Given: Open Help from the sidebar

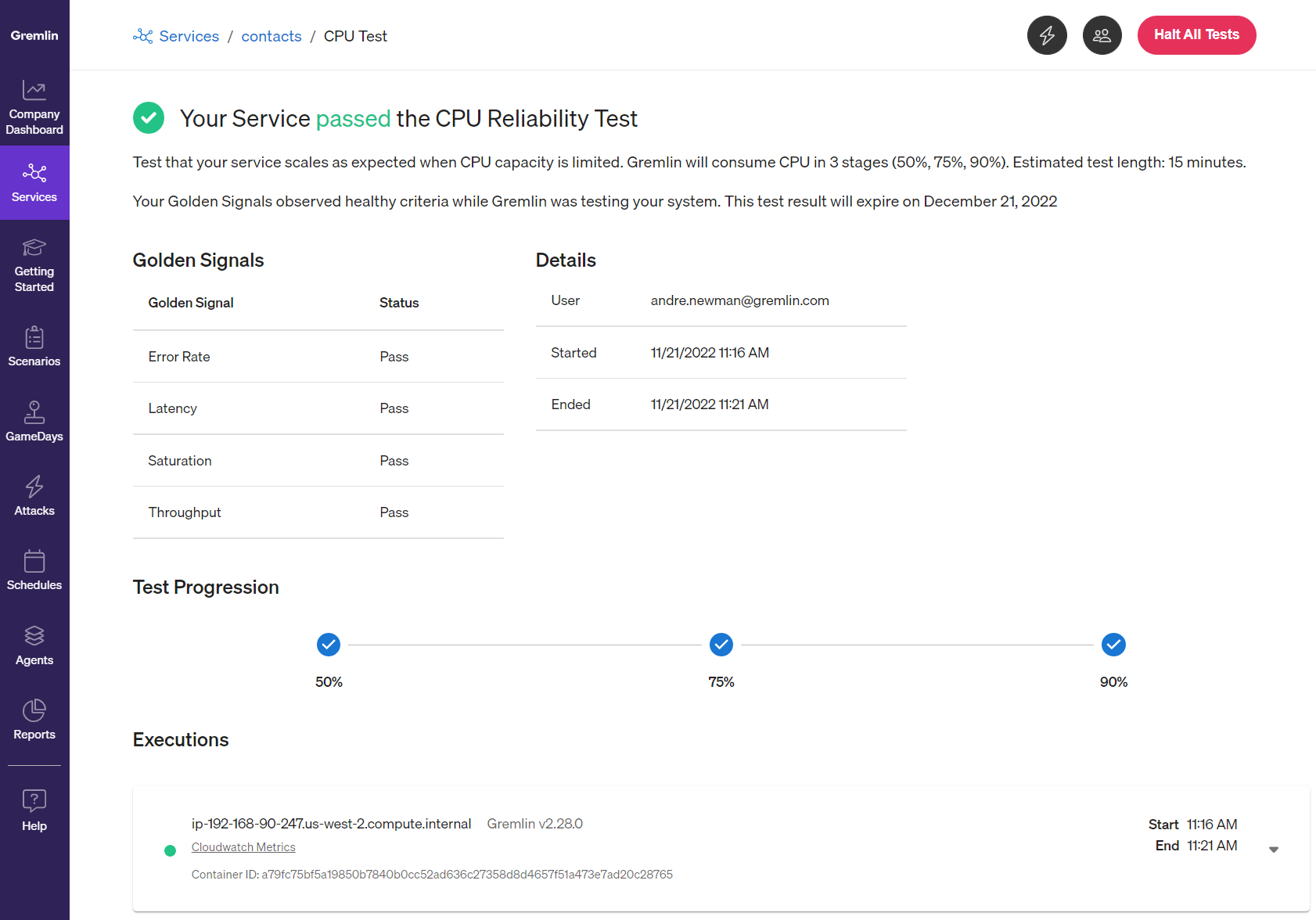Looking at the screenshot, I should click(x=34, y=810).
